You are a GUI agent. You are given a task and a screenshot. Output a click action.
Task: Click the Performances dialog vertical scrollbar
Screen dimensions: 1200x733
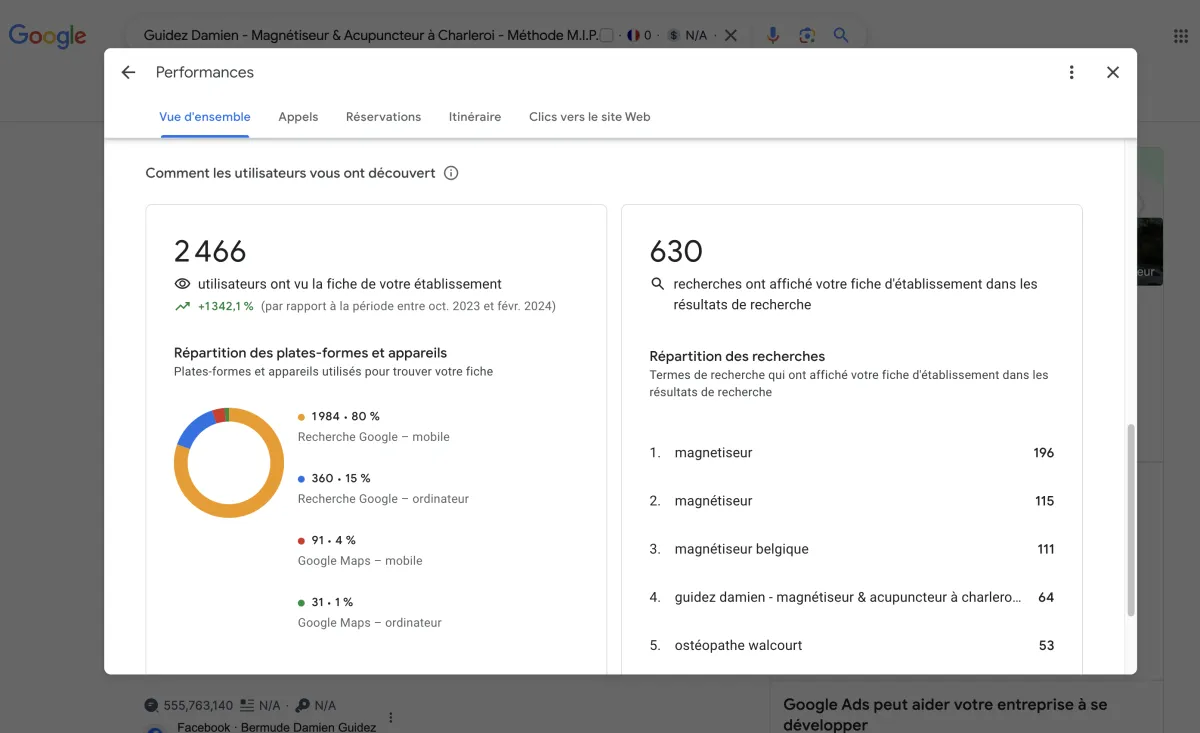click(x=1131, y=520)
